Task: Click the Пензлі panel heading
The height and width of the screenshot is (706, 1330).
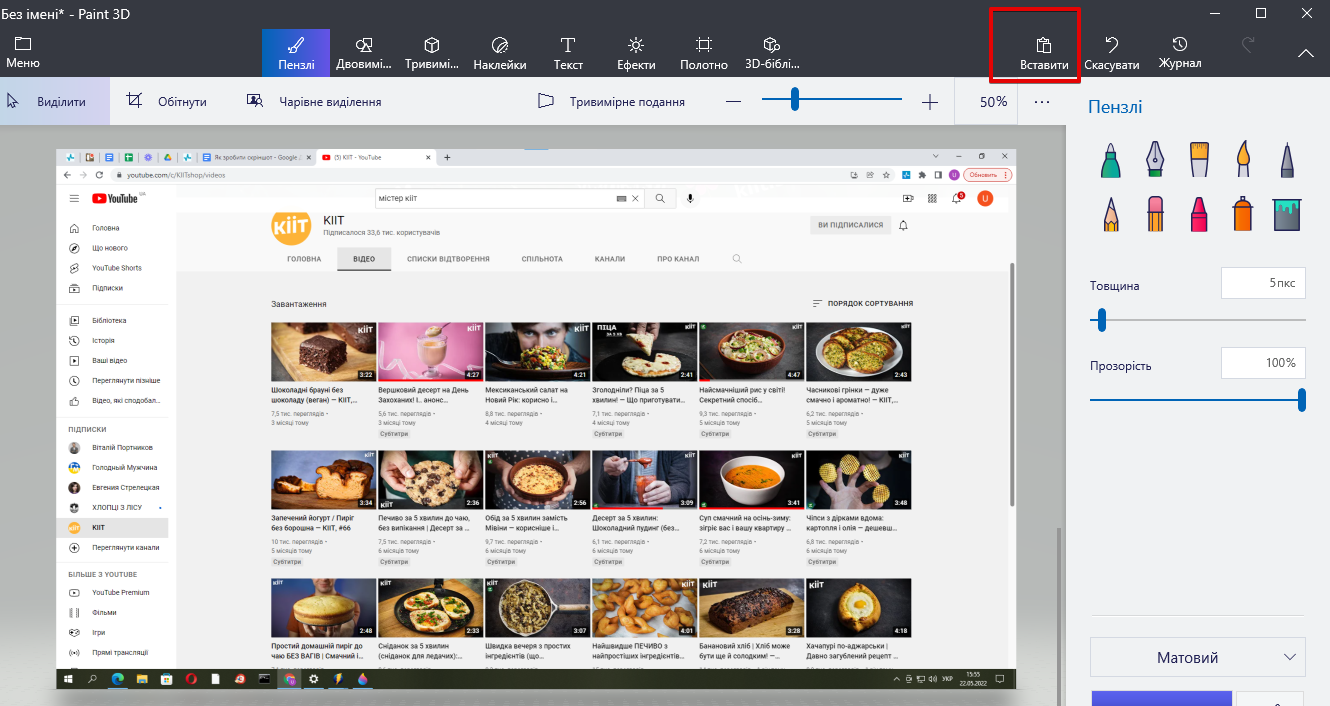Action: coord(1116,107)
